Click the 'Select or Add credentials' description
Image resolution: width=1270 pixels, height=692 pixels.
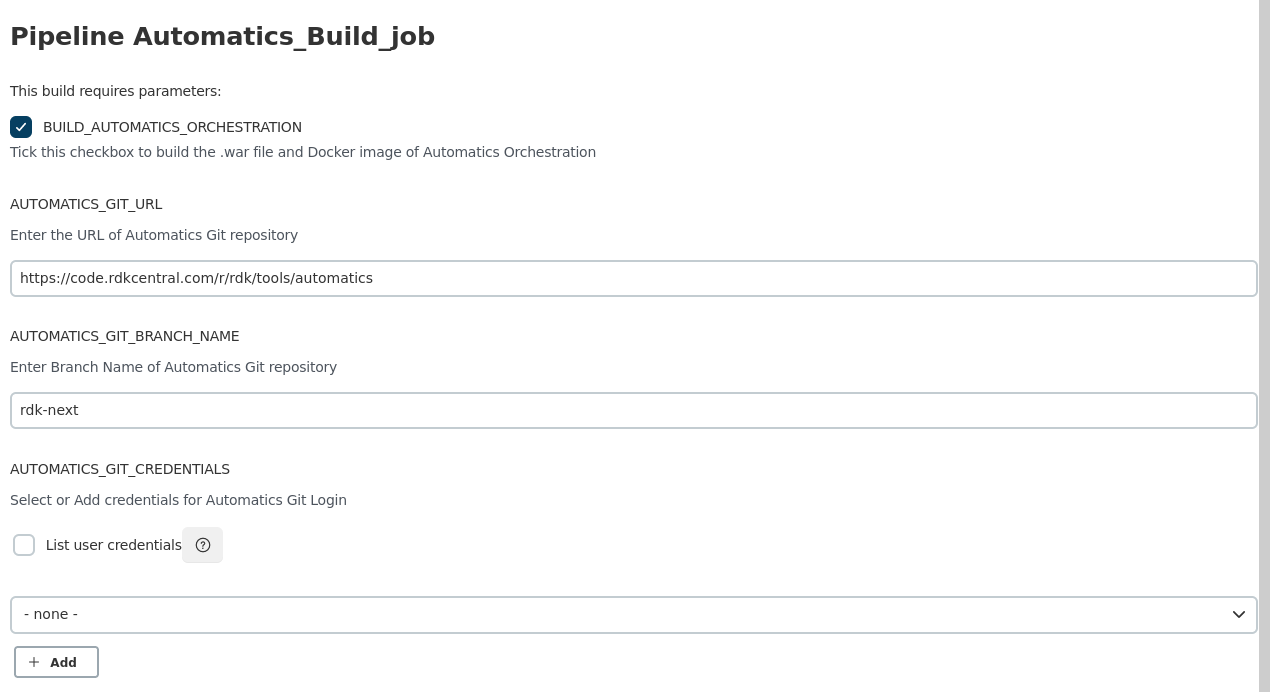[x=178, y=500]
